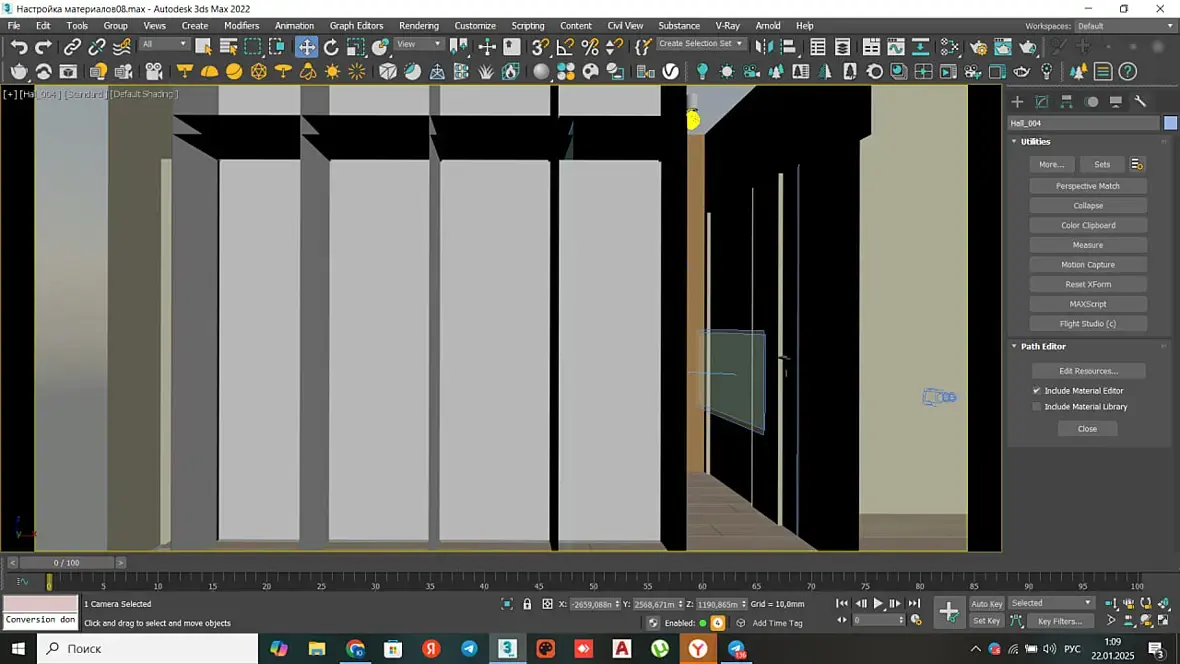Toggle the Selection Lock padlock
The image size is (1180, 664).
pos(527,604)
